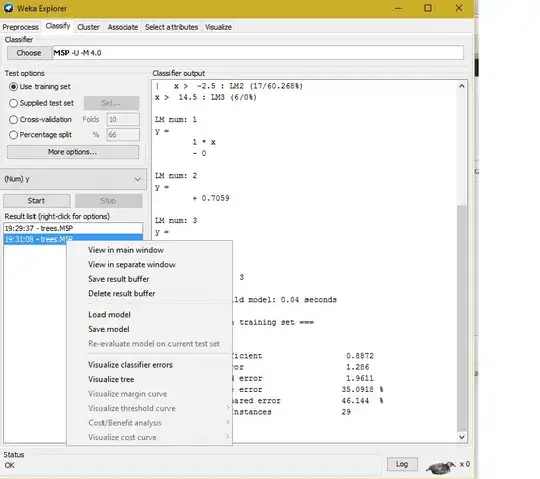
Task: Select the Cross-validation radio button
Action: [x=13, y=119]
